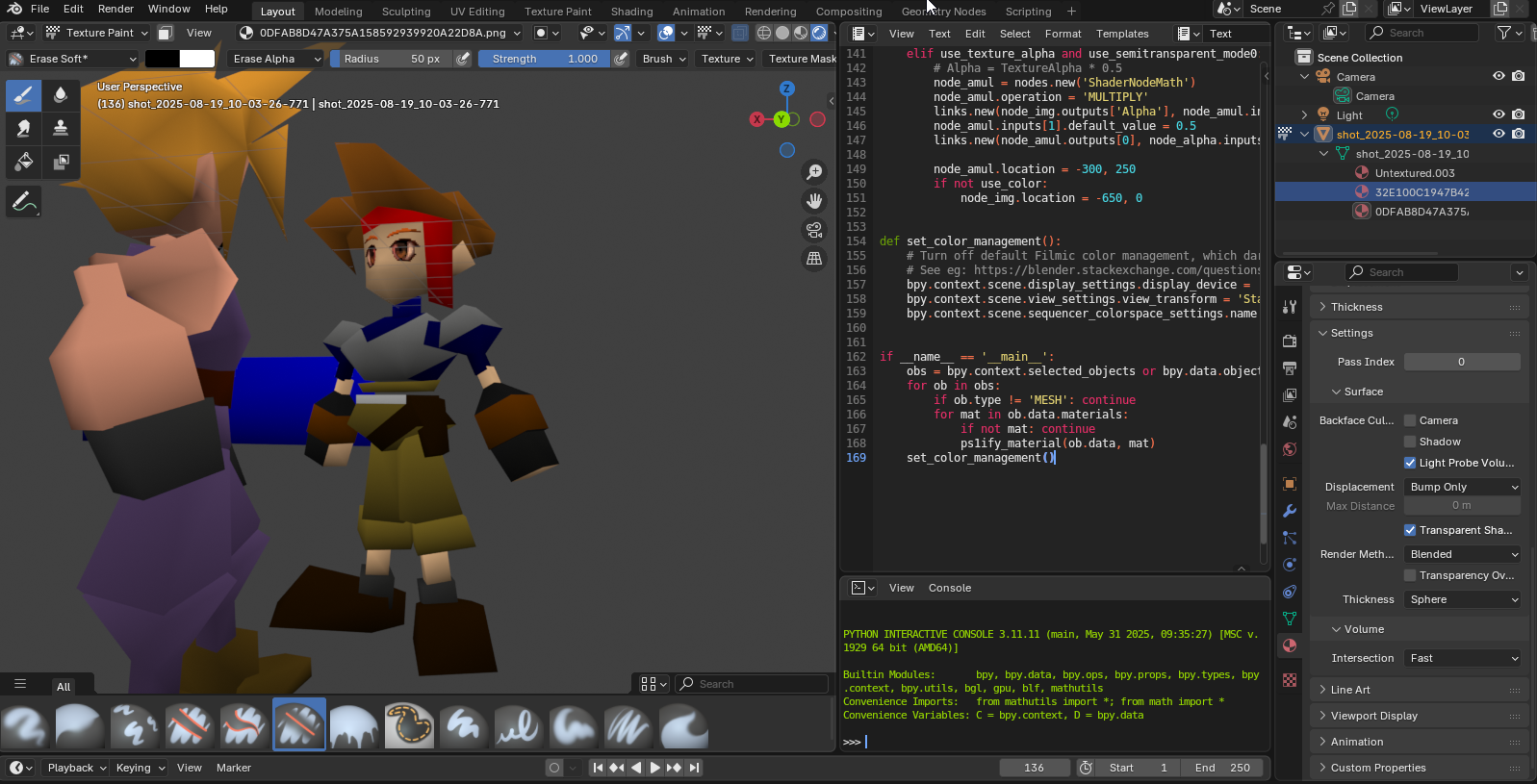Open the Brush settings popover
Viewport: 1537px width, 784px height.
[664, 59]
